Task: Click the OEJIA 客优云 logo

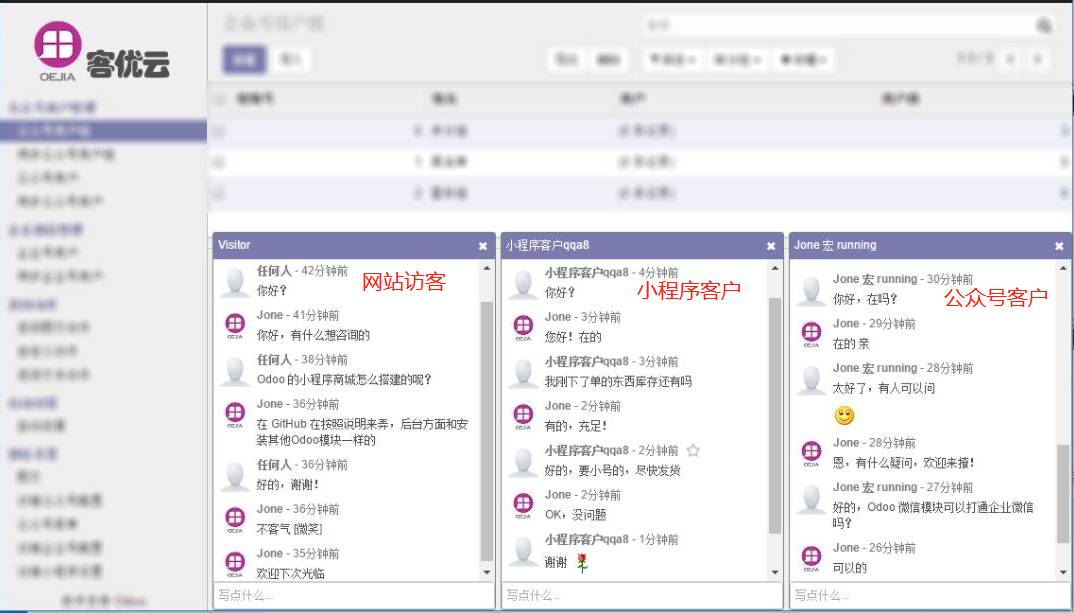Action: tap(101, 51)
